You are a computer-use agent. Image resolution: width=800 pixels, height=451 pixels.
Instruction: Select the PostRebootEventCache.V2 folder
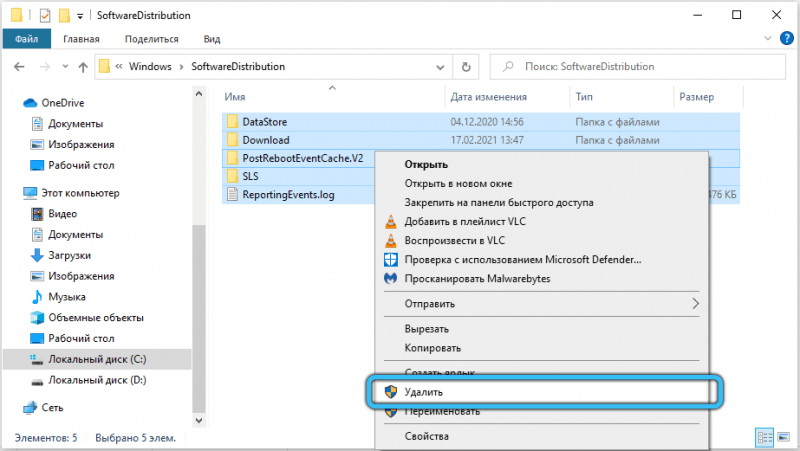tap(303, 158)
